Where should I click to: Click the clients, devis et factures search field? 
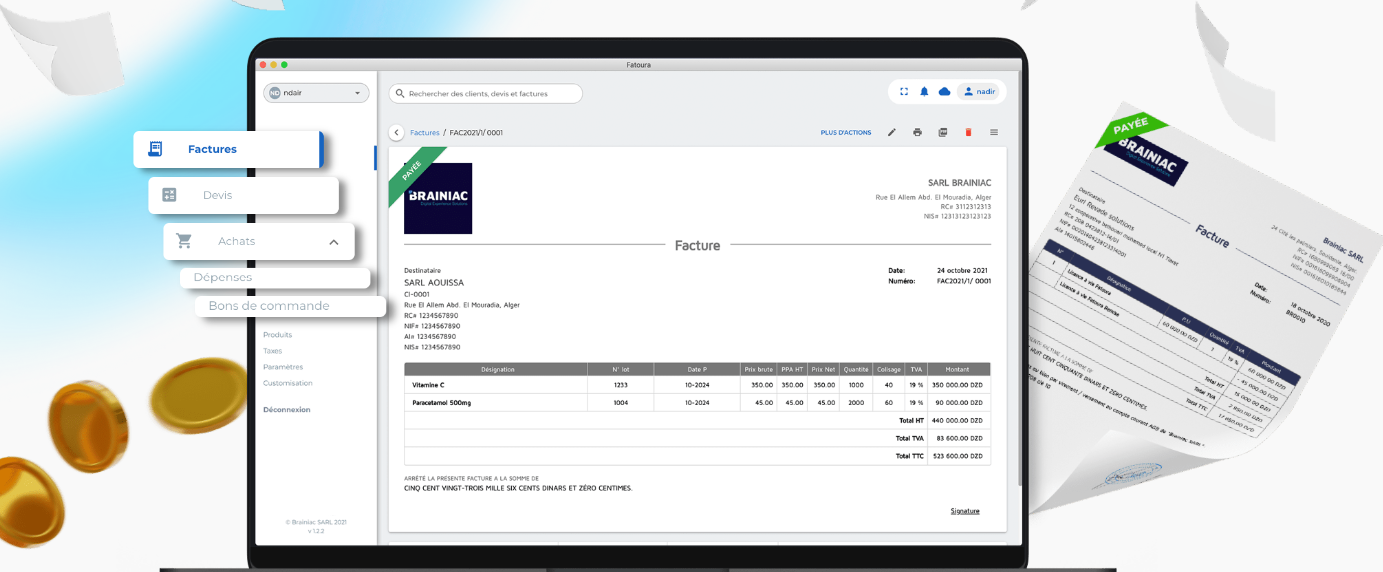[x=486, y=93]
